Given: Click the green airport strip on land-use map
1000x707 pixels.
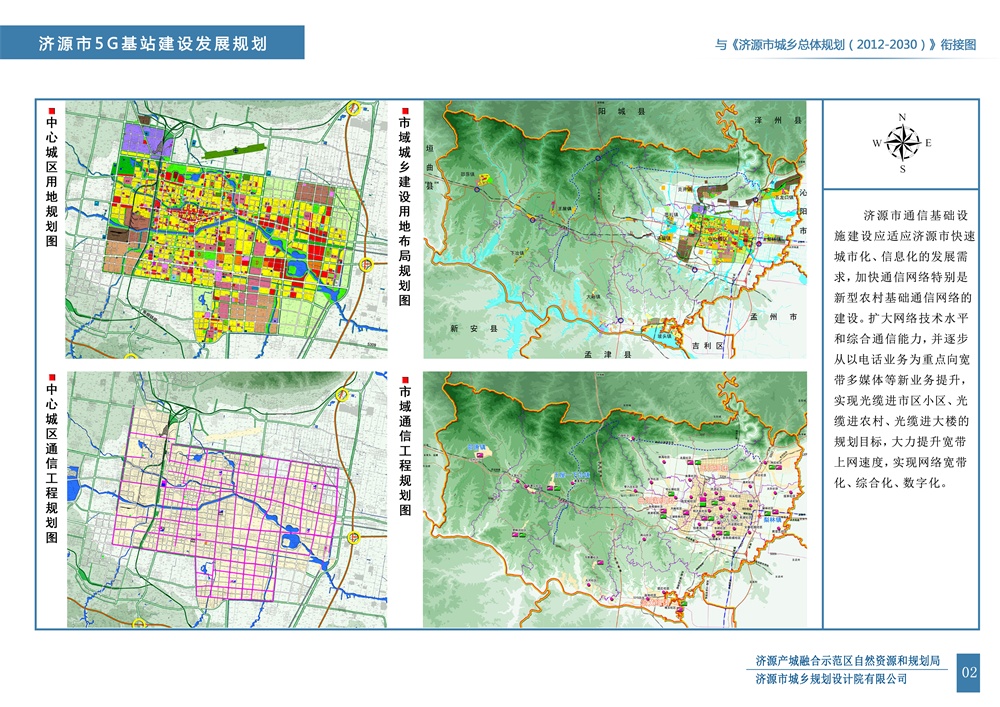Looking at the screenshot, I should point(235,150).
